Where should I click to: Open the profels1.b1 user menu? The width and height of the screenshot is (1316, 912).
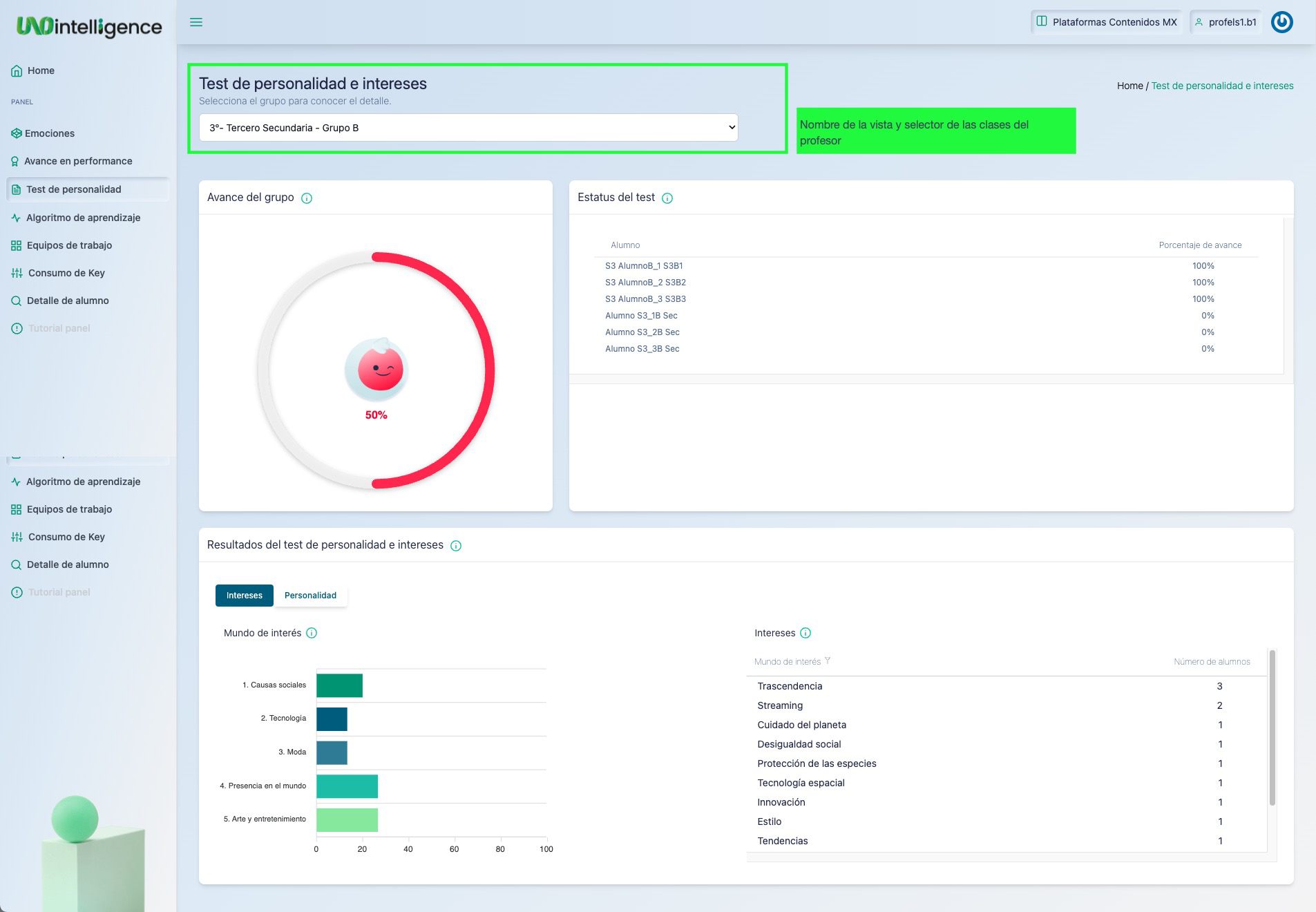[1226, 22]
